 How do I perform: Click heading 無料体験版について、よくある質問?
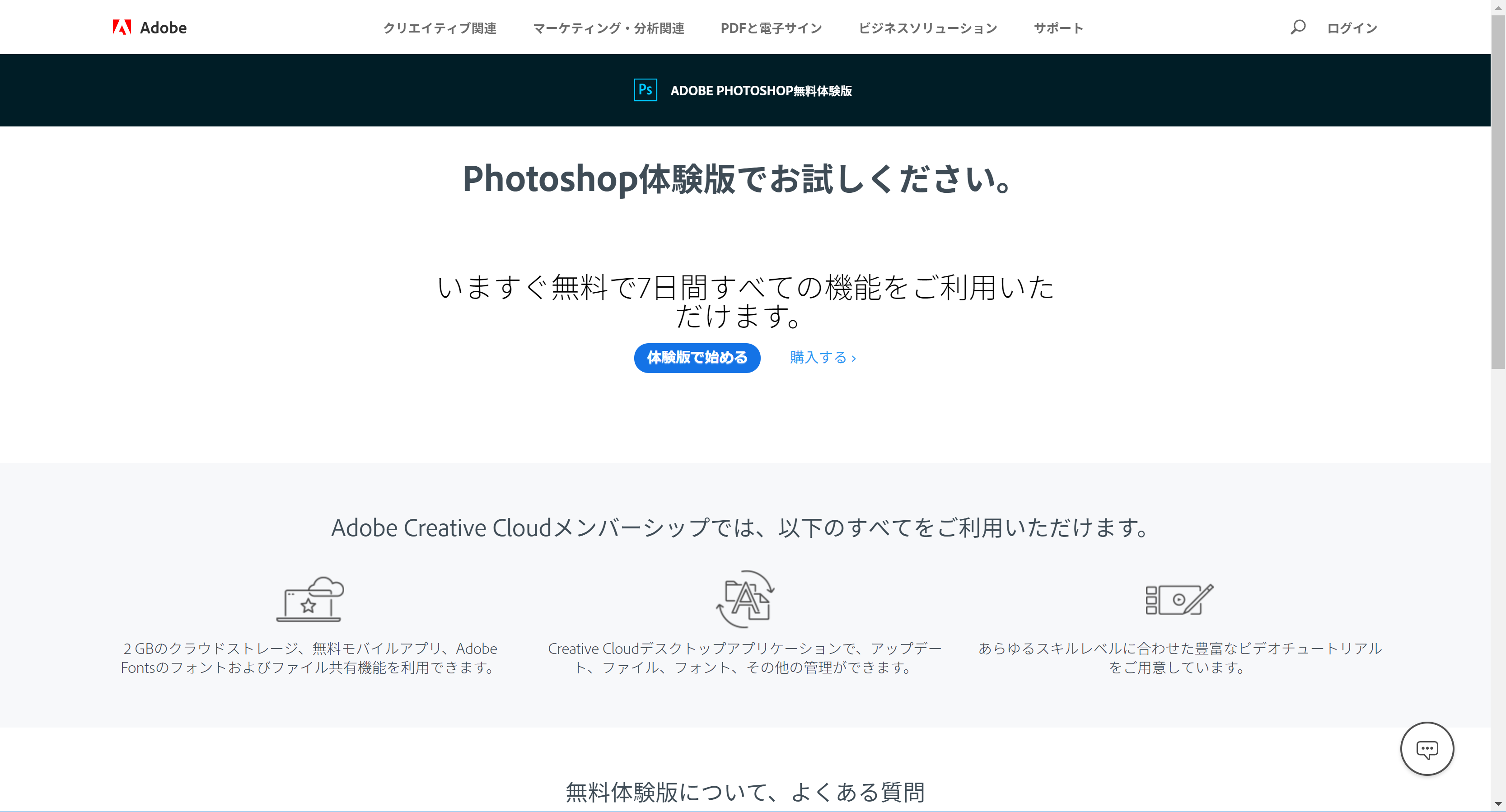click(x=745, y=792)
